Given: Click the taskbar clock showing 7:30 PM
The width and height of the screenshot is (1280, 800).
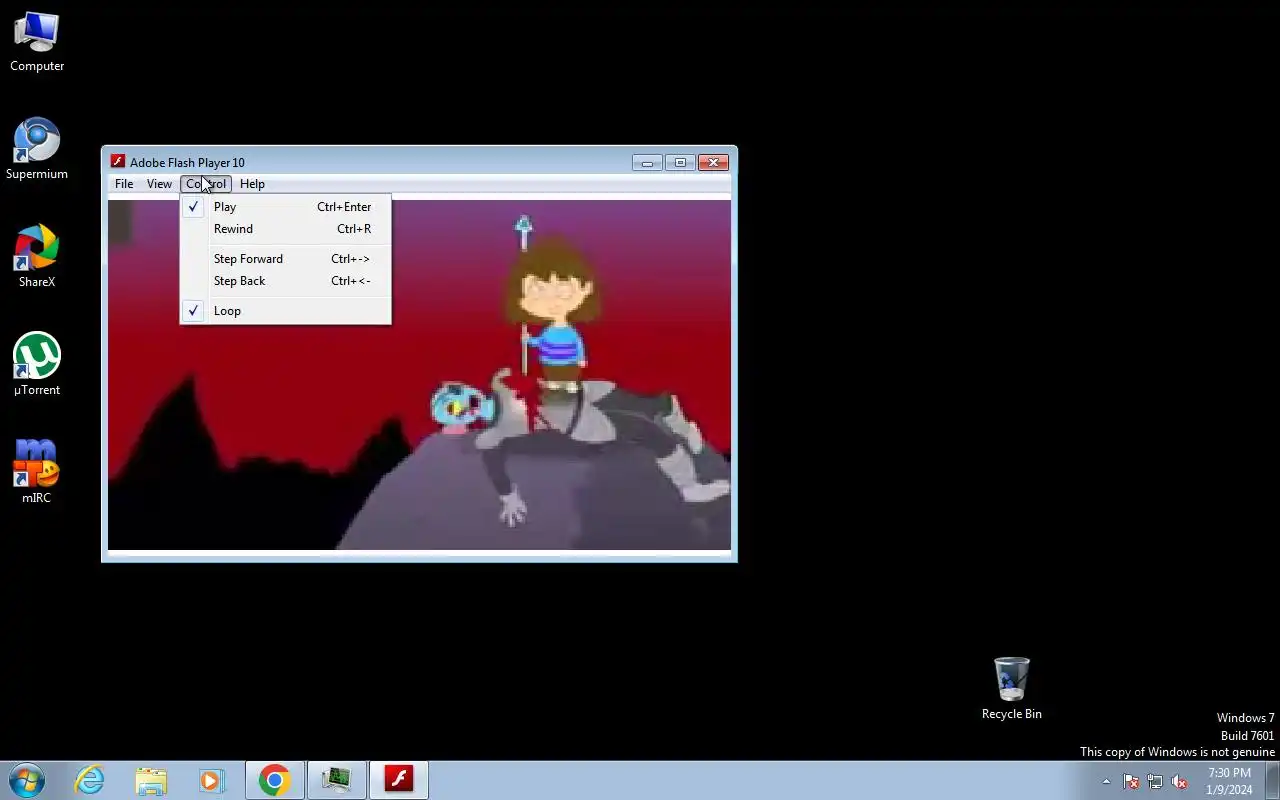Looking at the screenshot, I should (x=1229, y=781).
